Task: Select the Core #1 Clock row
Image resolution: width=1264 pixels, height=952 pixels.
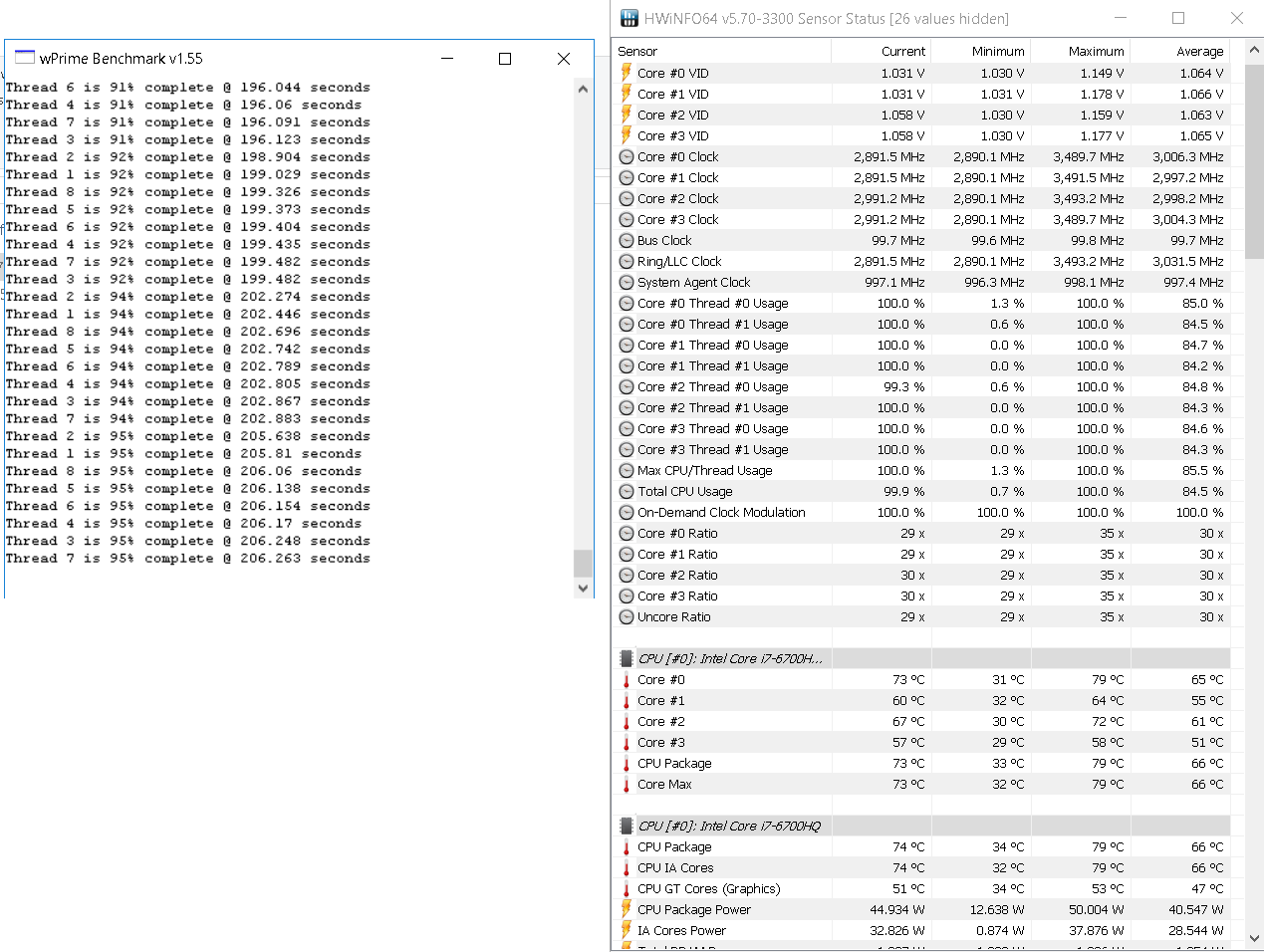Action: point(921,177)
